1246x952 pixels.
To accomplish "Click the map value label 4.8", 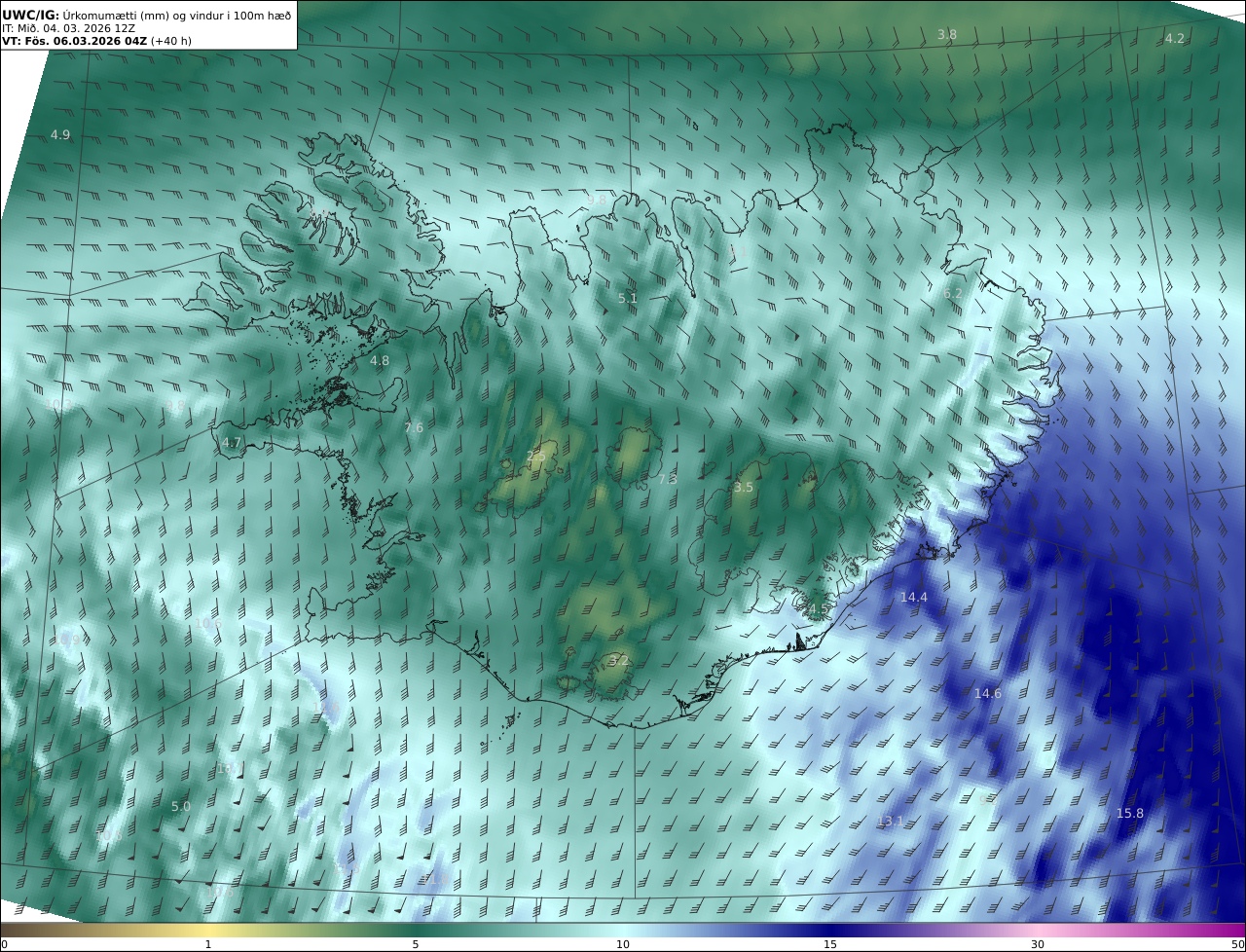I will coord(380,361).
